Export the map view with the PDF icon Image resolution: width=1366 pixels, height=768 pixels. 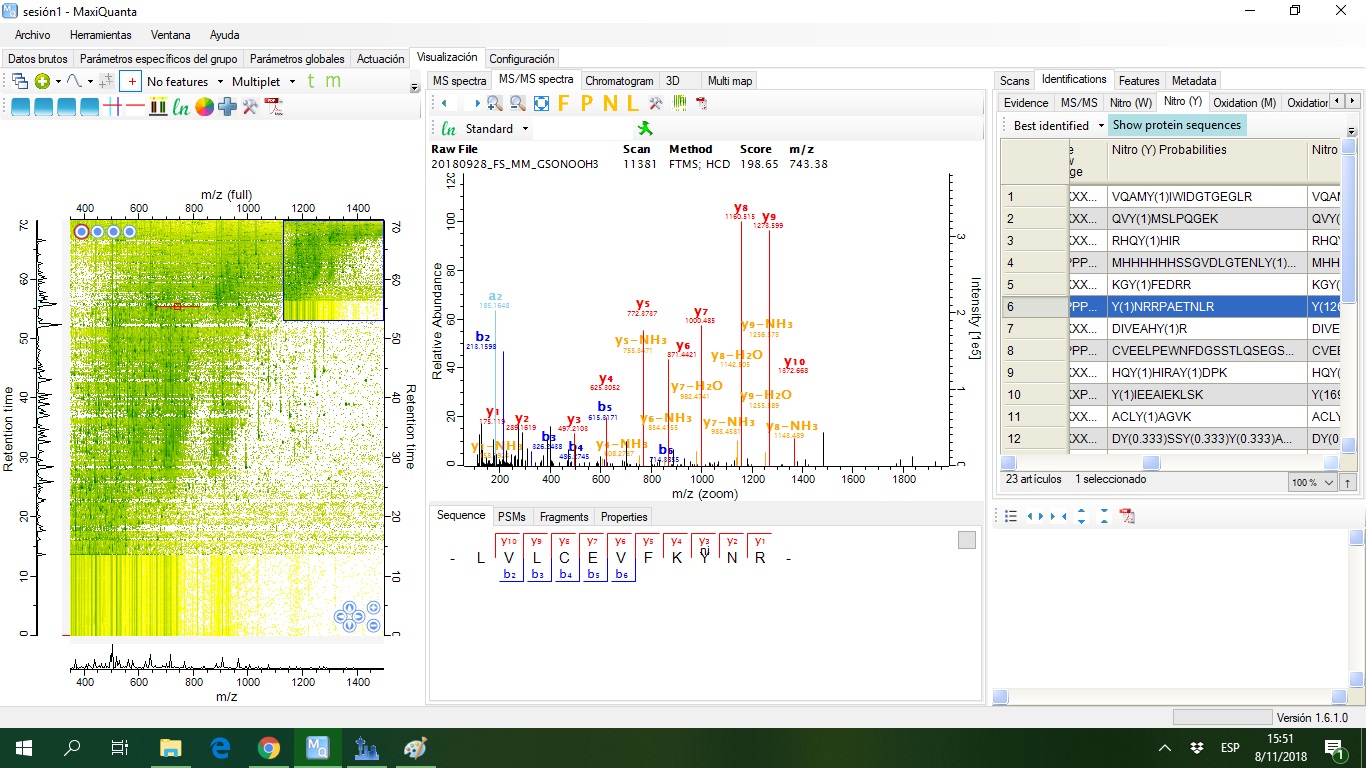click(273, 108)
